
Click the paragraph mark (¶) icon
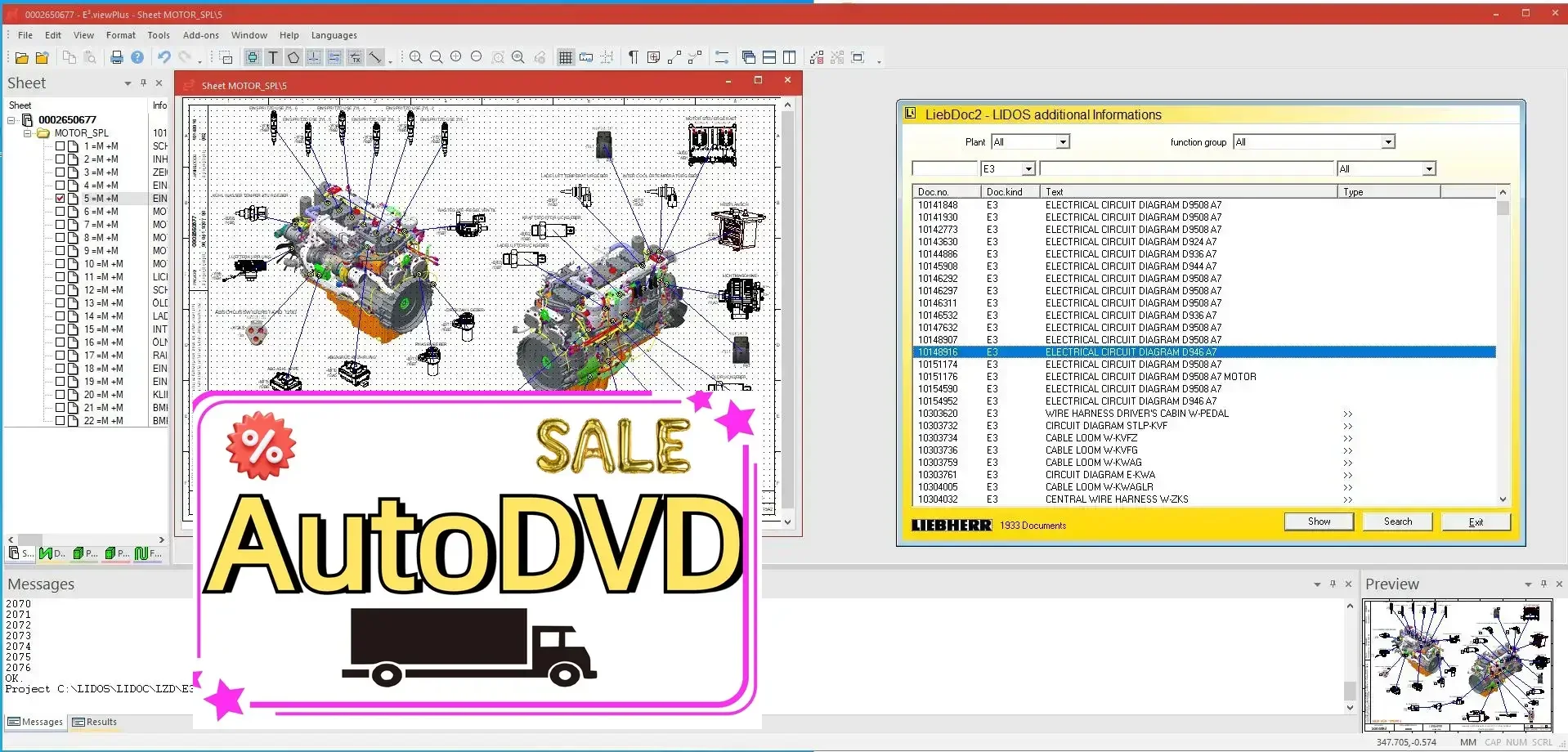coord(633,57)
